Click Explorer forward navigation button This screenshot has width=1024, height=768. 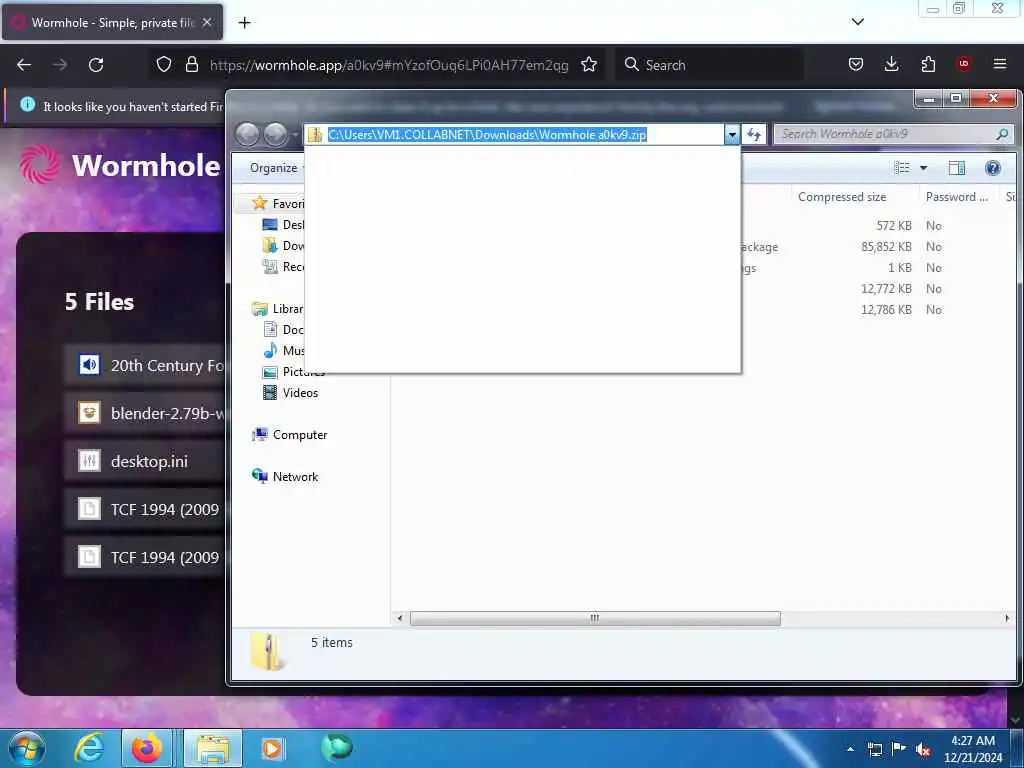276,135
